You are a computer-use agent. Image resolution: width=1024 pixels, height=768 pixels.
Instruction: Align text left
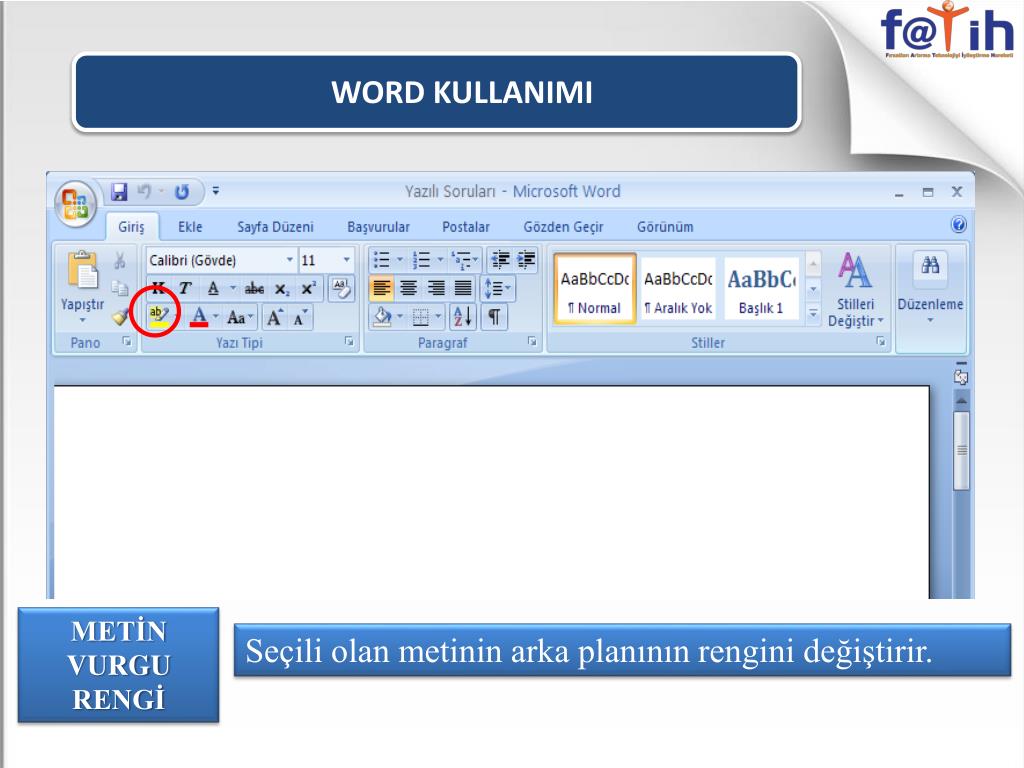[382, 288]
